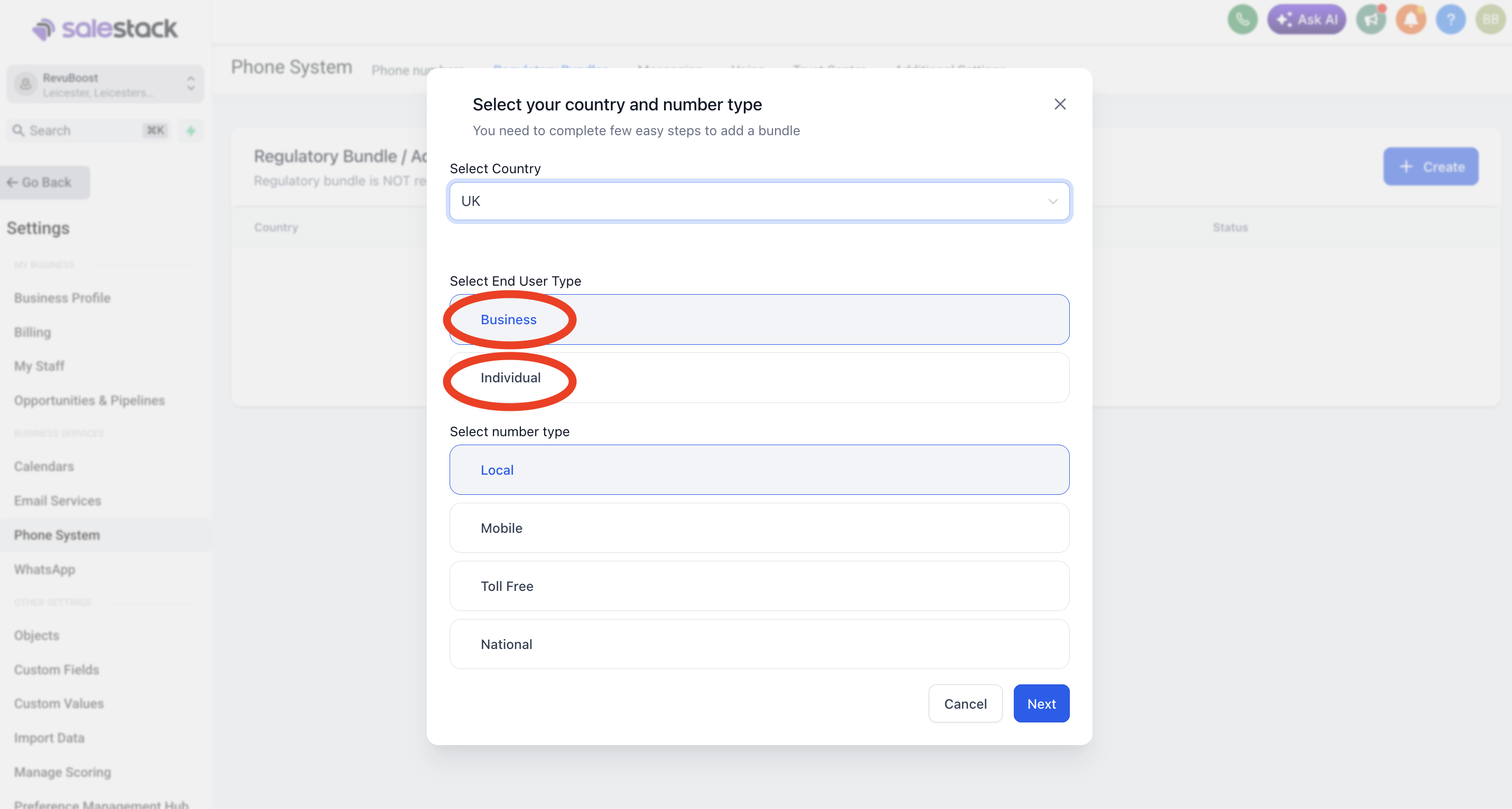
Task: Choose National number type
Action: 759,644
